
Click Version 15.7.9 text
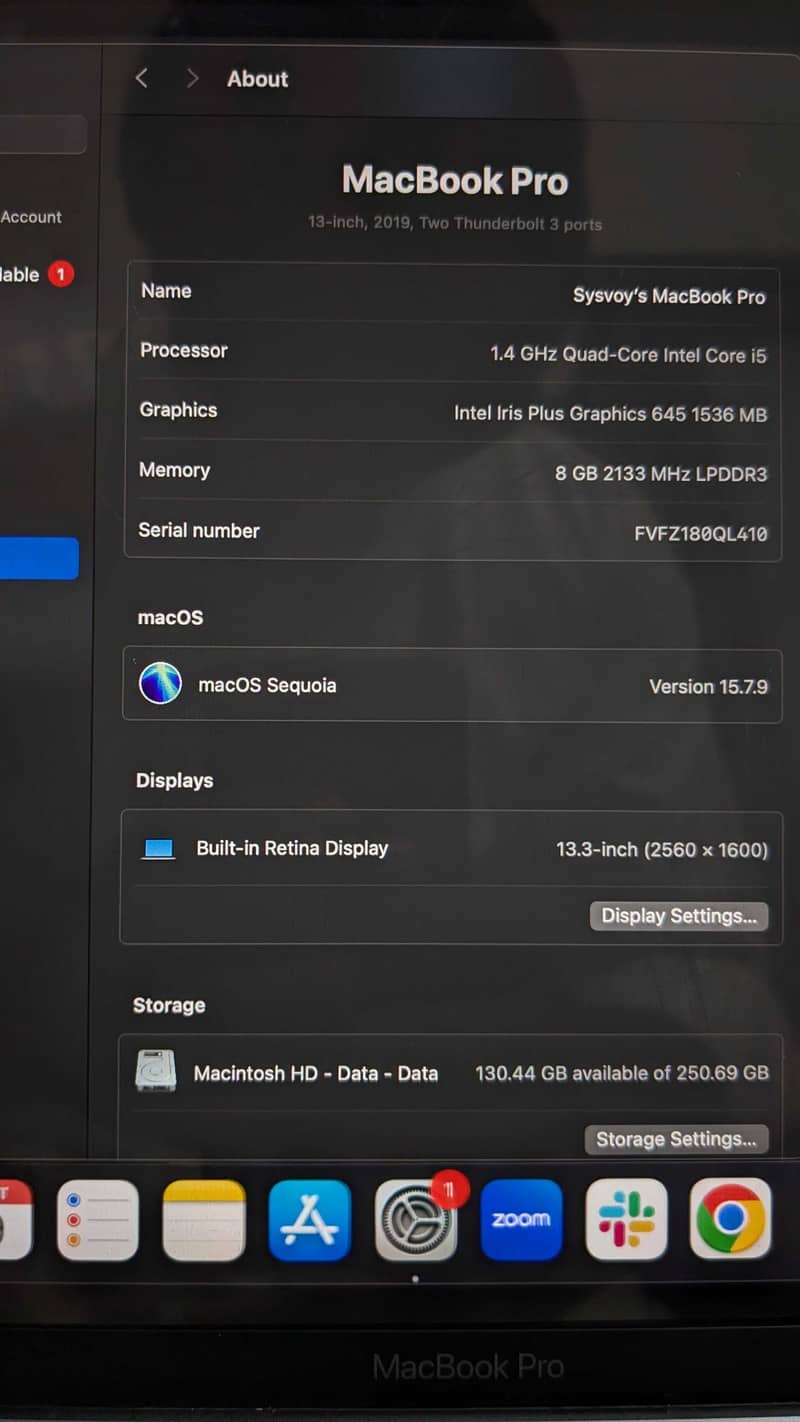pyautogui.click(x=709, y=687)
